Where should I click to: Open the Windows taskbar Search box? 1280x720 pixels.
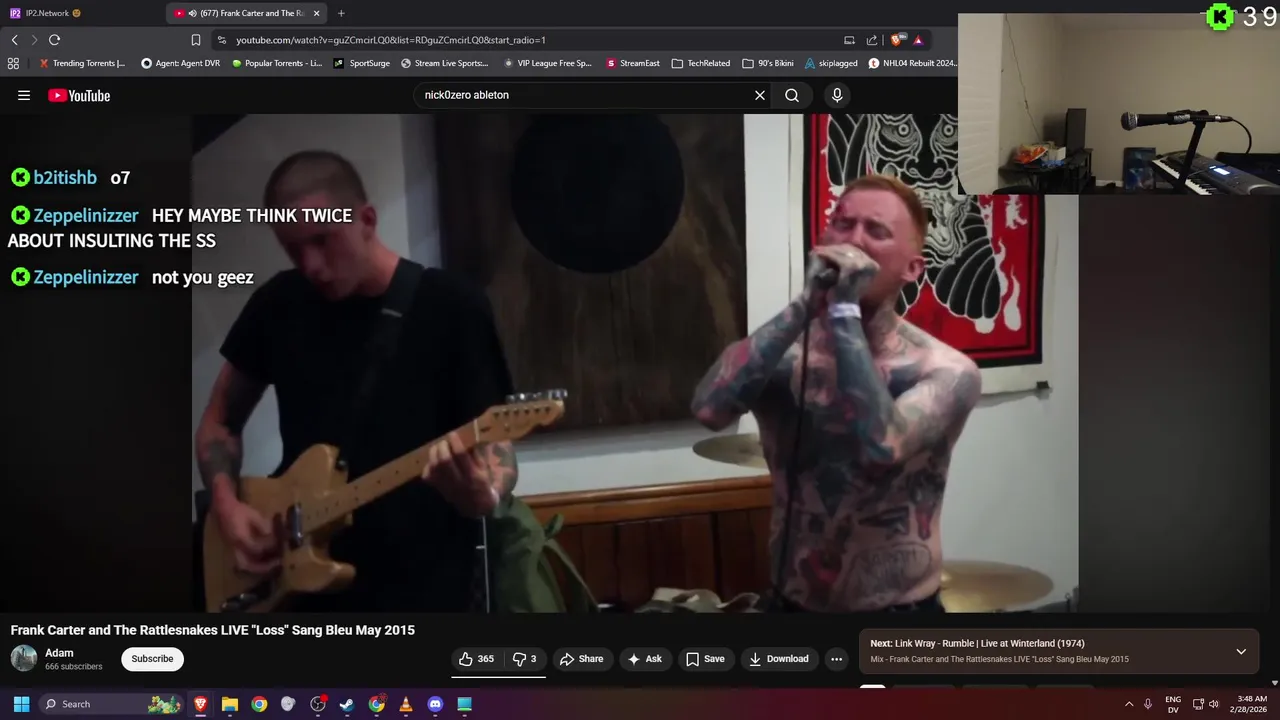[x=112, y=704]
